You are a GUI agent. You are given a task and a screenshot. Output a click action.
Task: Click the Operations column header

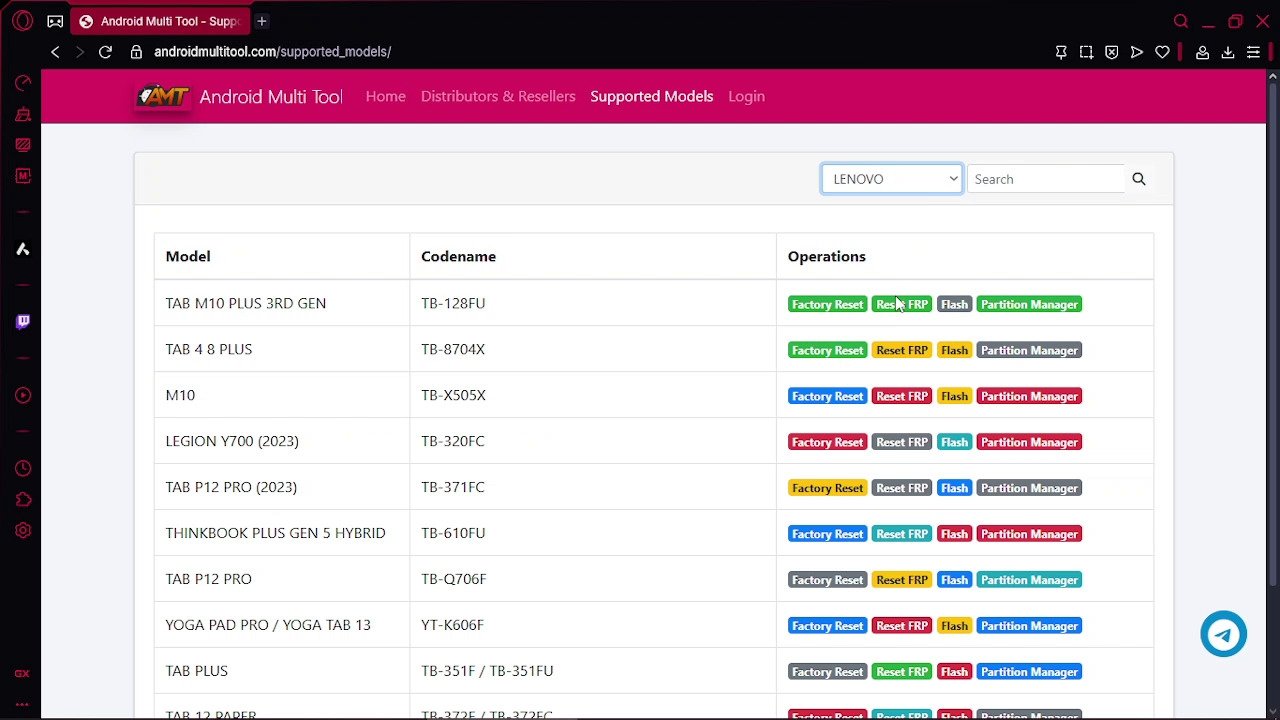coord(827,256)
